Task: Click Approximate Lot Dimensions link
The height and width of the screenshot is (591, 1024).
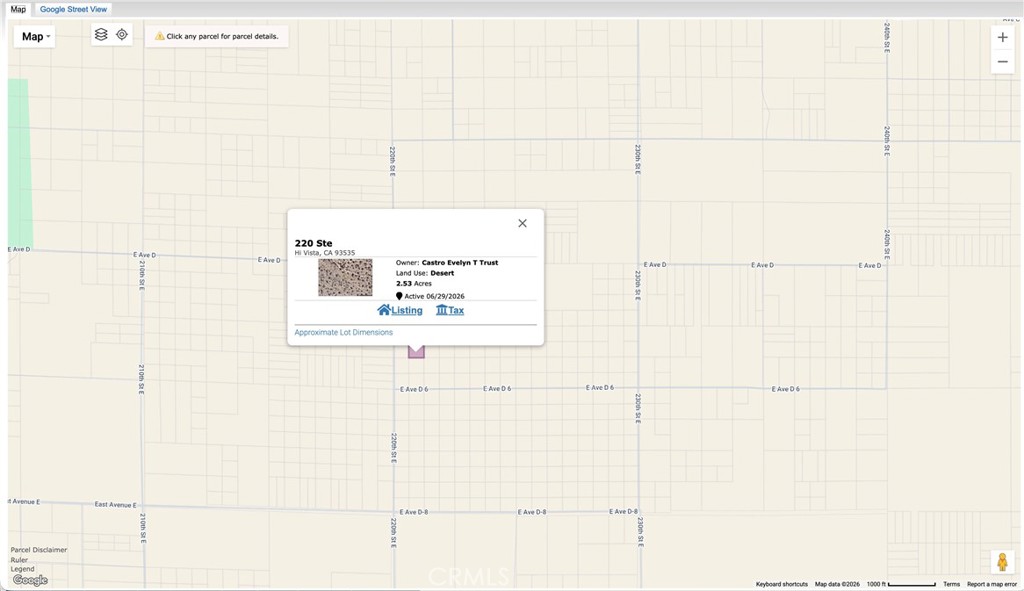Action: click(344, 332)
